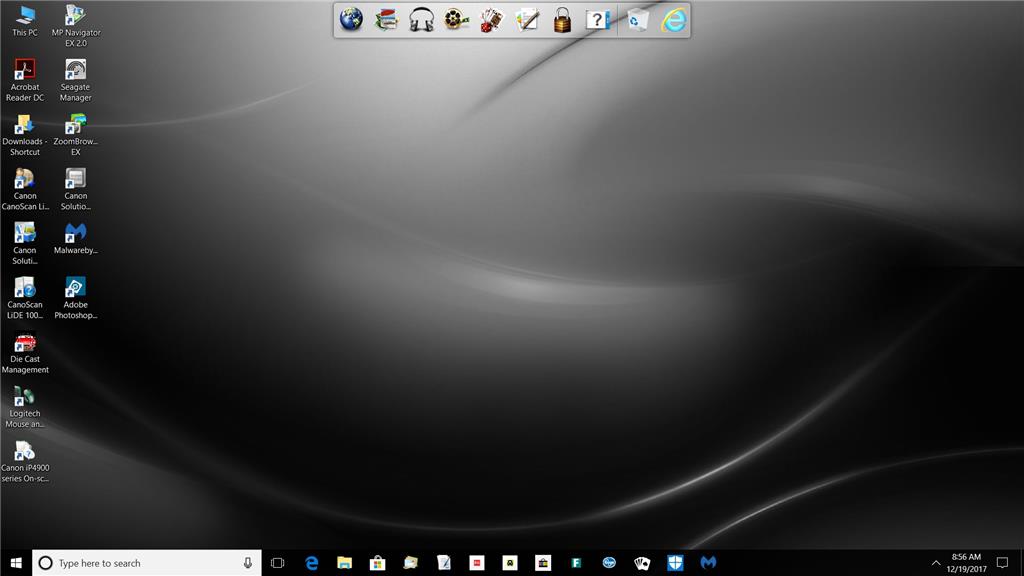The image size is (1024, 576).
Task: Open the stacked books icon in dock
Action: coord(387,20)
